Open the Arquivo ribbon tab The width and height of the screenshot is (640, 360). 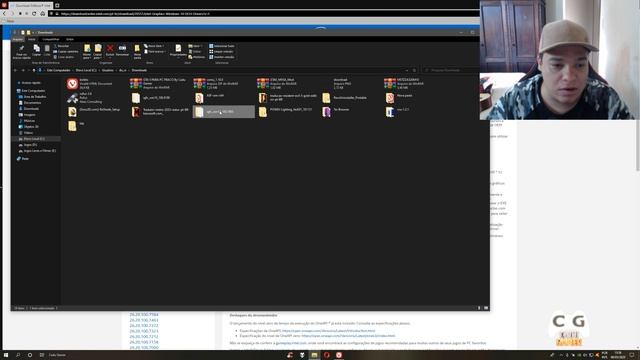(18, 39)
